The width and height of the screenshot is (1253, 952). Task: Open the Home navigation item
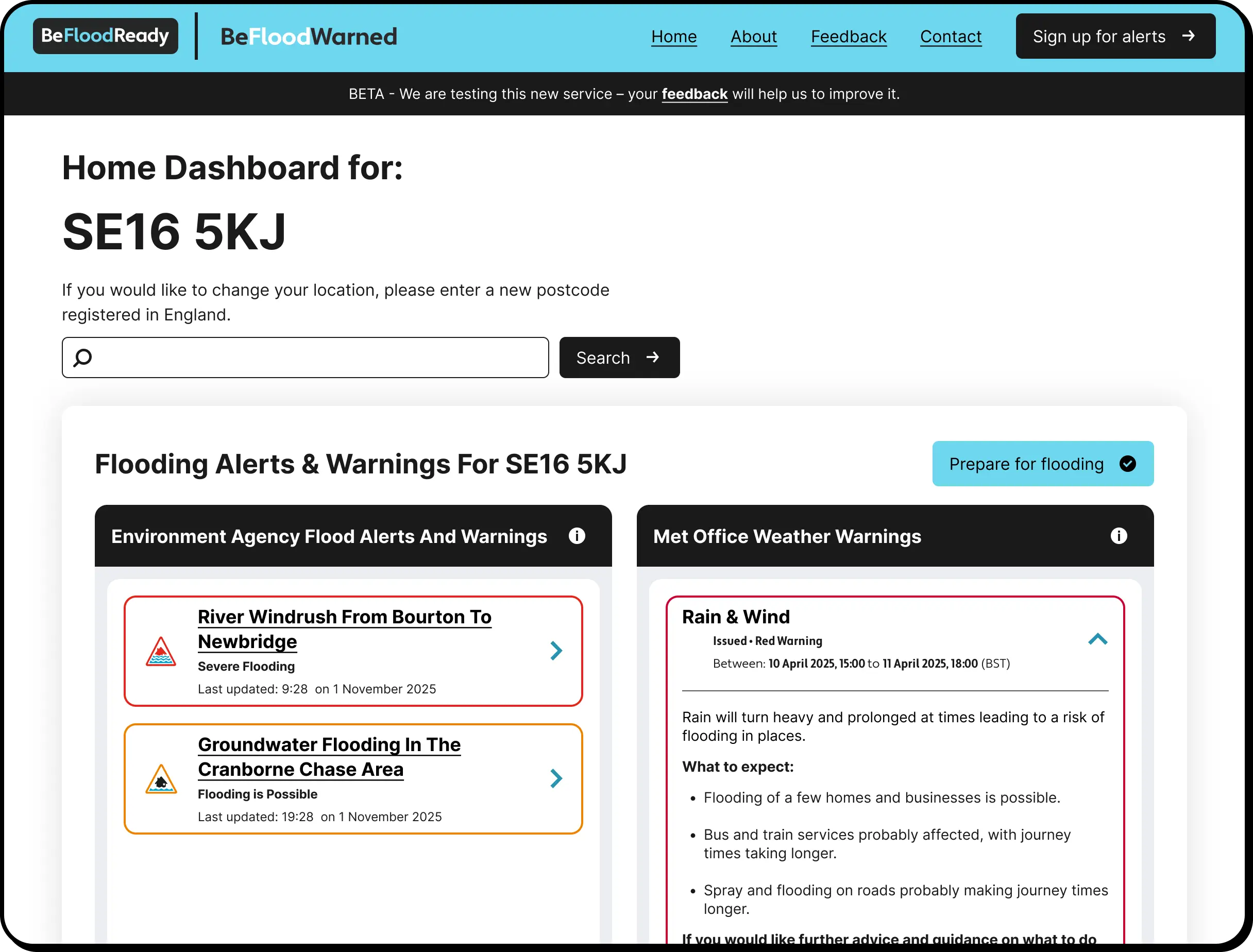[673, 37]
